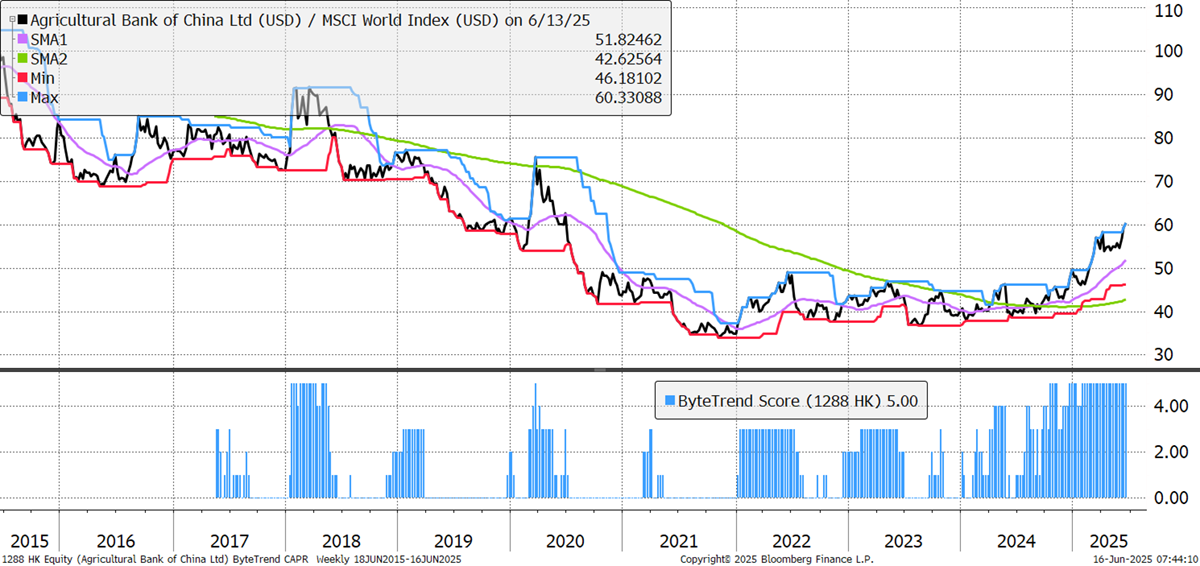Click the 2021 year label on time axis
Viewport: 1200px width, 566px height.
point(679,540)
